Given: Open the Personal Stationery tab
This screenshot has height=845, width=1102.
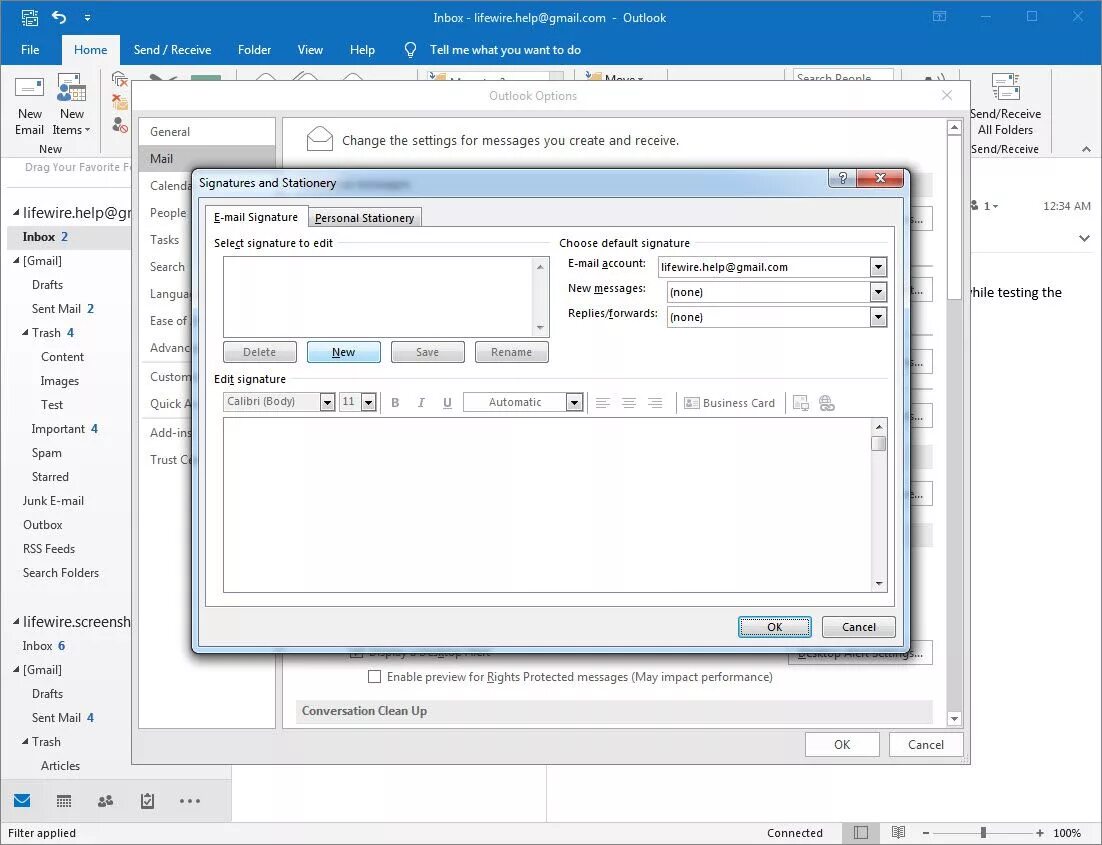Looking at the screenshot, I should 365,218.
